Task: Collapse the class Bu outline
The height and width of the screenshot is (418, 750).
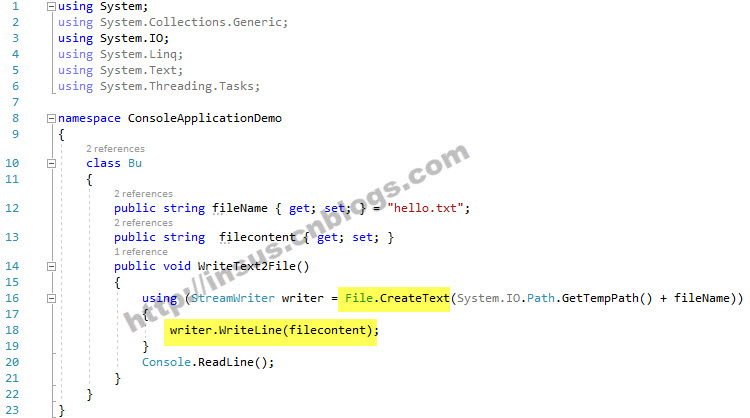Action: (x=51, y=163)
